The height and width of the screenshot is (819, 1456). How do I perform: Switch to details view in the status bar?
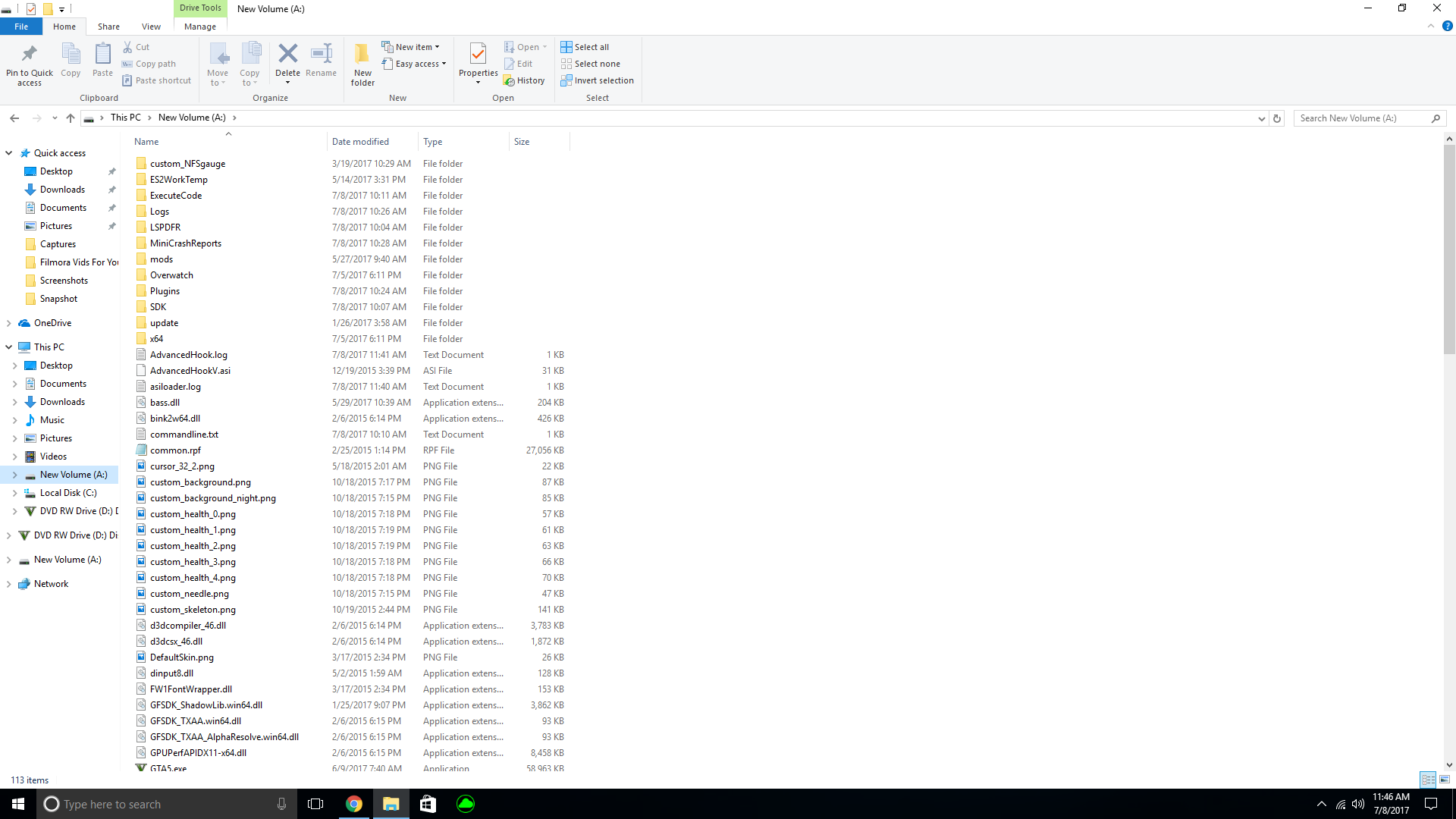(1428, 780)
